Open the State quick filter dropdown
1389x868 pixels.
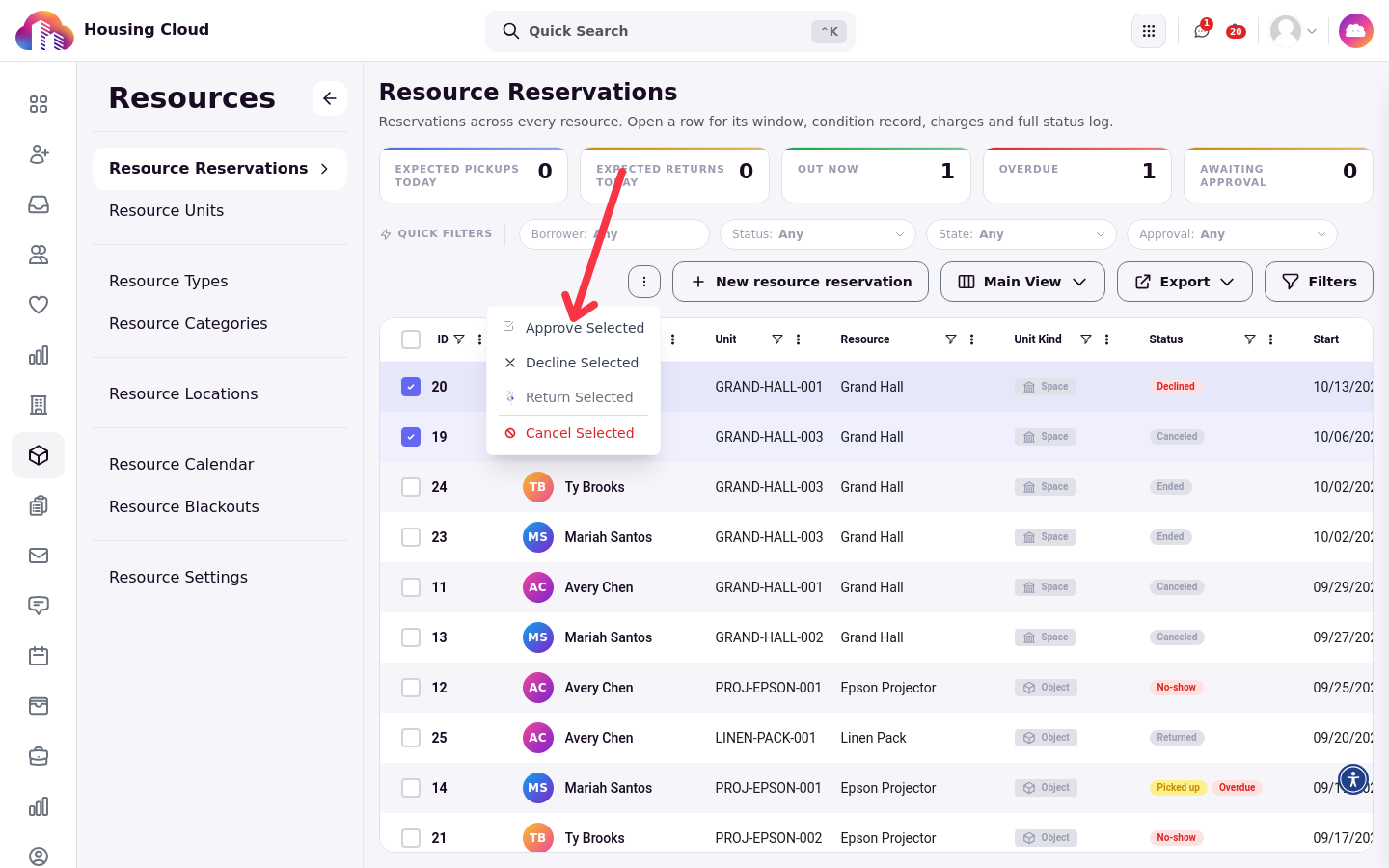tap(1021, 234)
